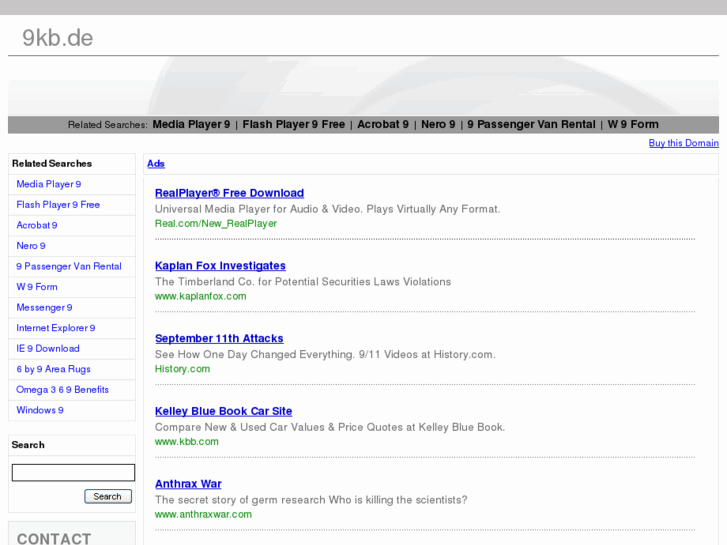
Task: Click the 'IE 9 Download' sidebar link
Action: tap(48, 348)
